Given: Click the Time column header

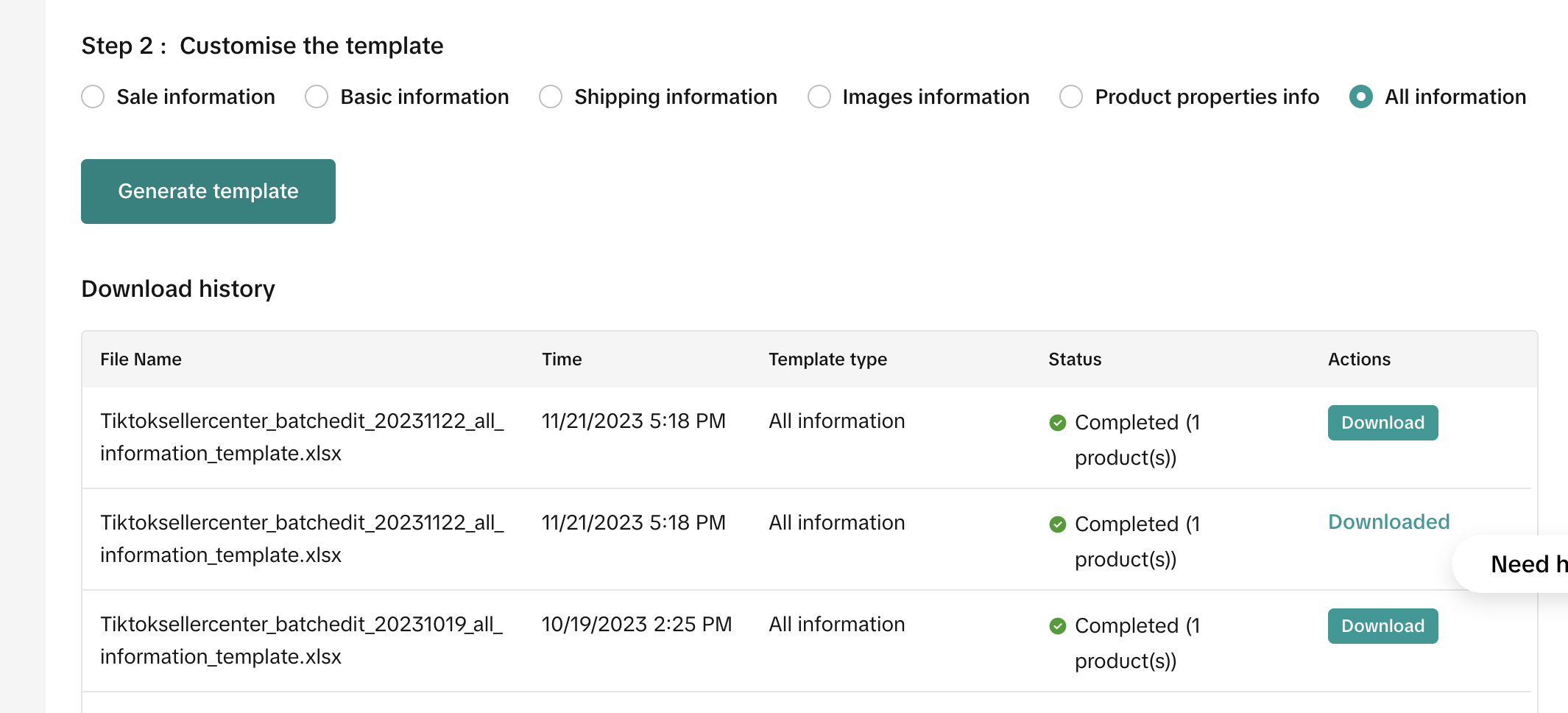Looking at the screenshot, I should point(562,359).
